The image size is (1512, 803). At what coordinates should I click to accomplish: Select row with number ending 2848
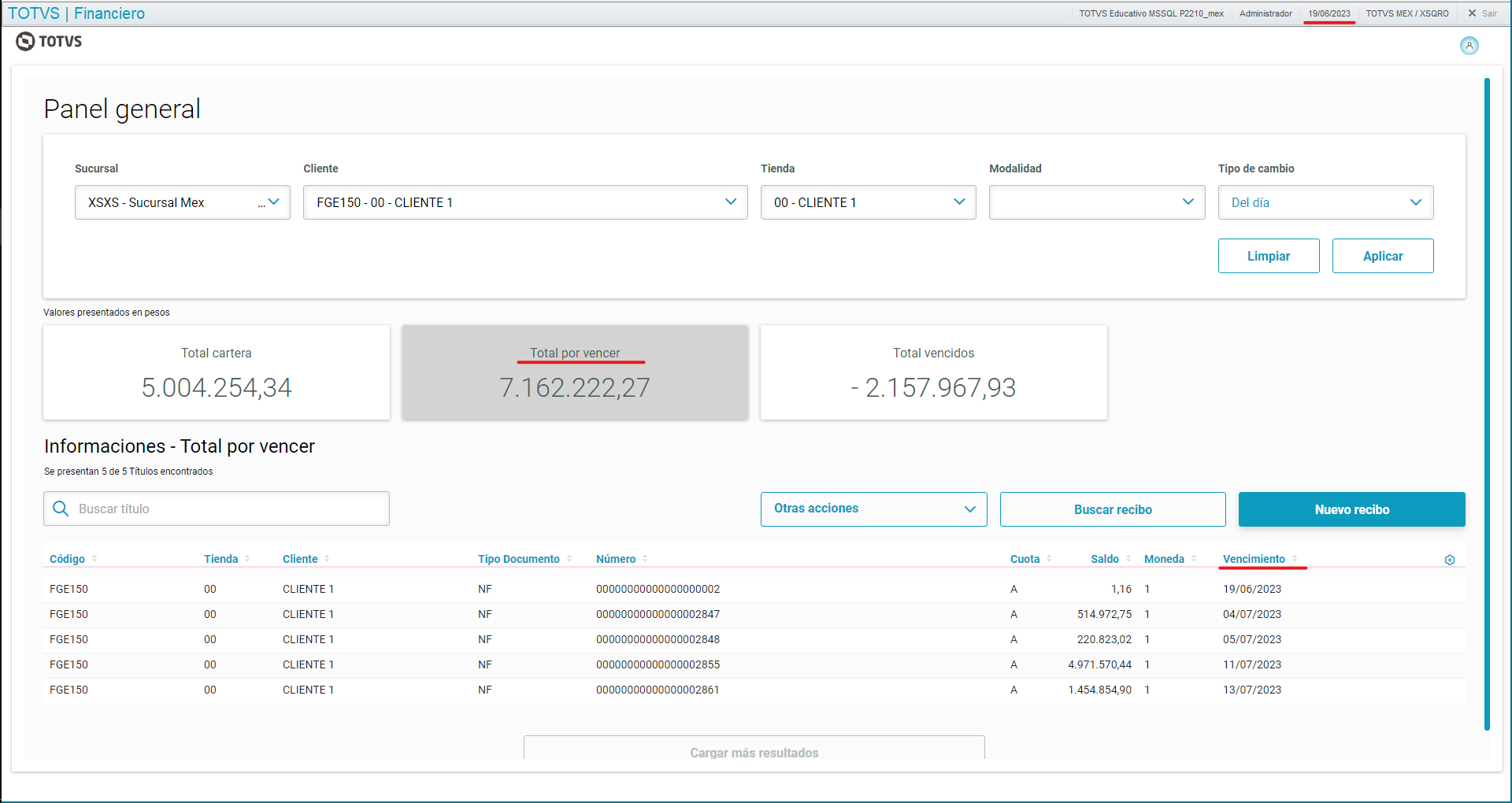tap(754, 639)
